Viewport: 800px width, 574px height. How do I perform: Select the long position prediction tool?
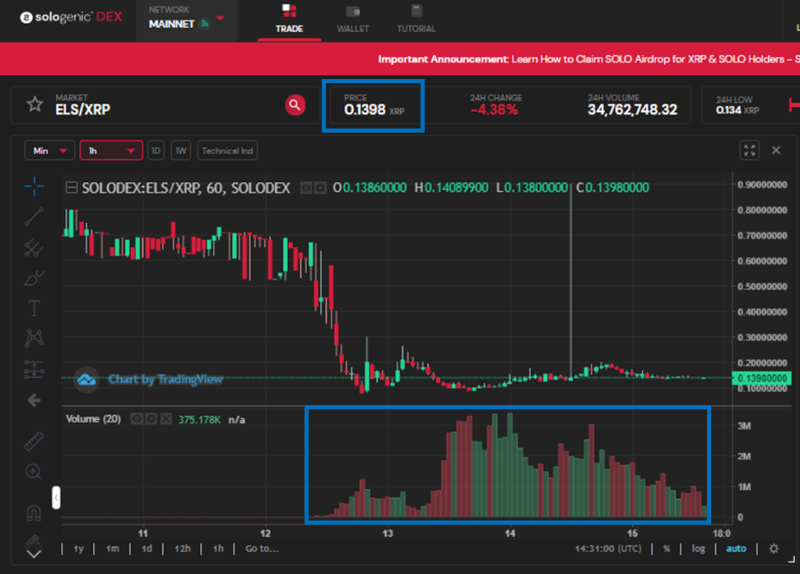coord(34,369)
